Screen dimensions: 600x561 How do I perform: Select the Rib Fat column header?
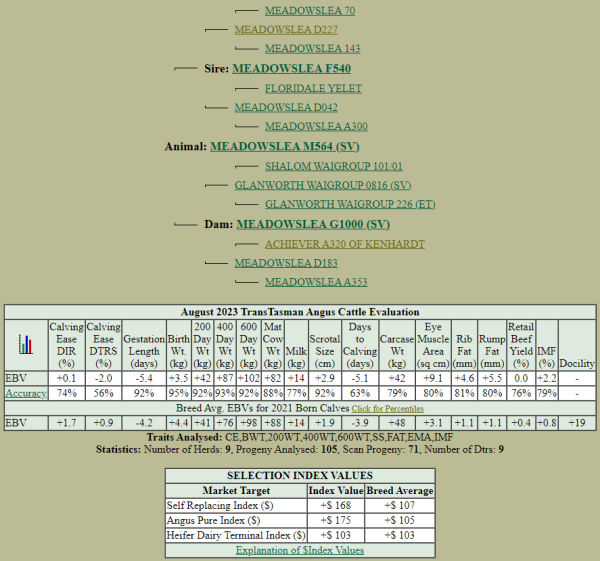pos(464,345)
